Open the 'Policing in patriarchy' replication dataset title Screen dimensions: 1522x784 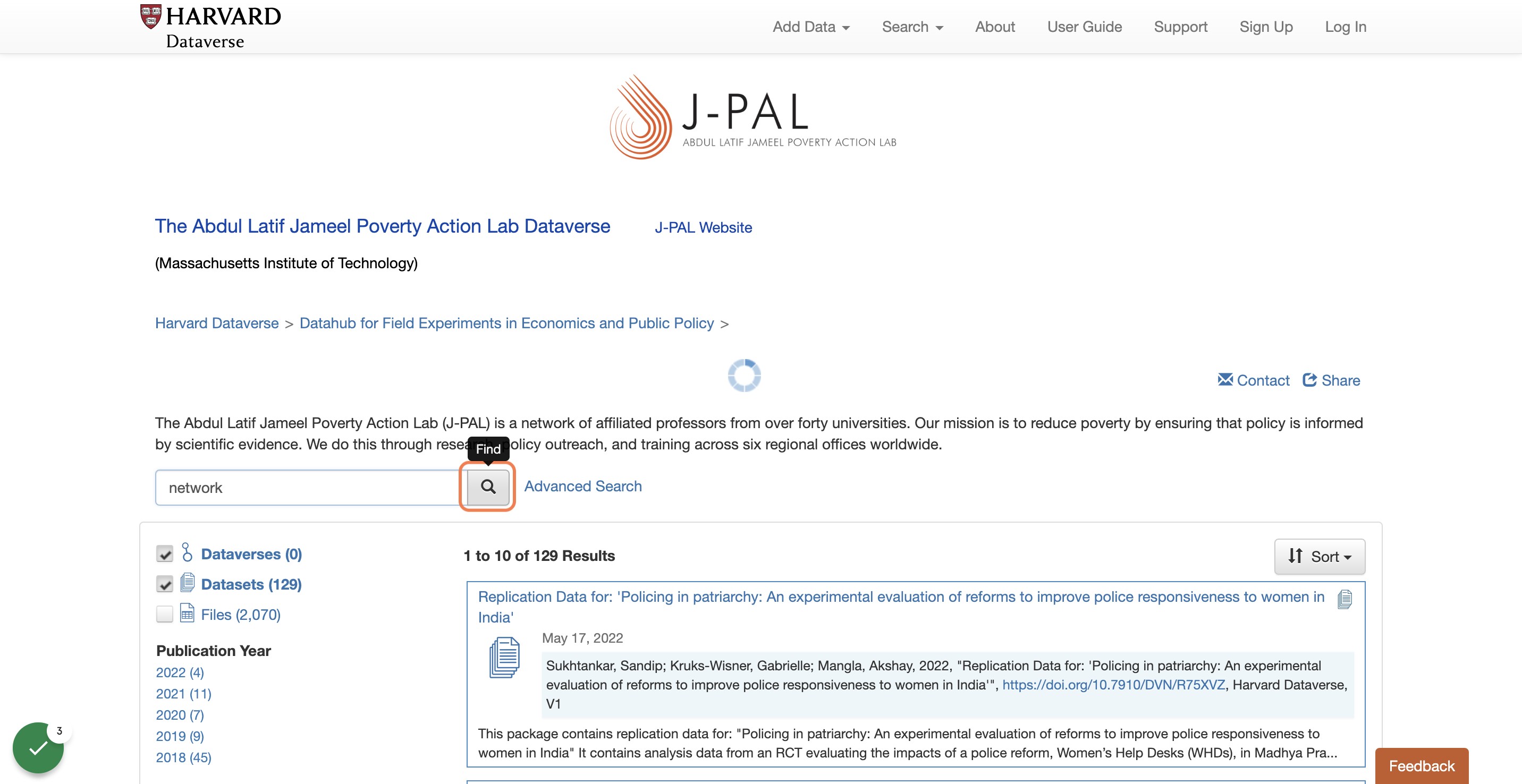point(901,606)
